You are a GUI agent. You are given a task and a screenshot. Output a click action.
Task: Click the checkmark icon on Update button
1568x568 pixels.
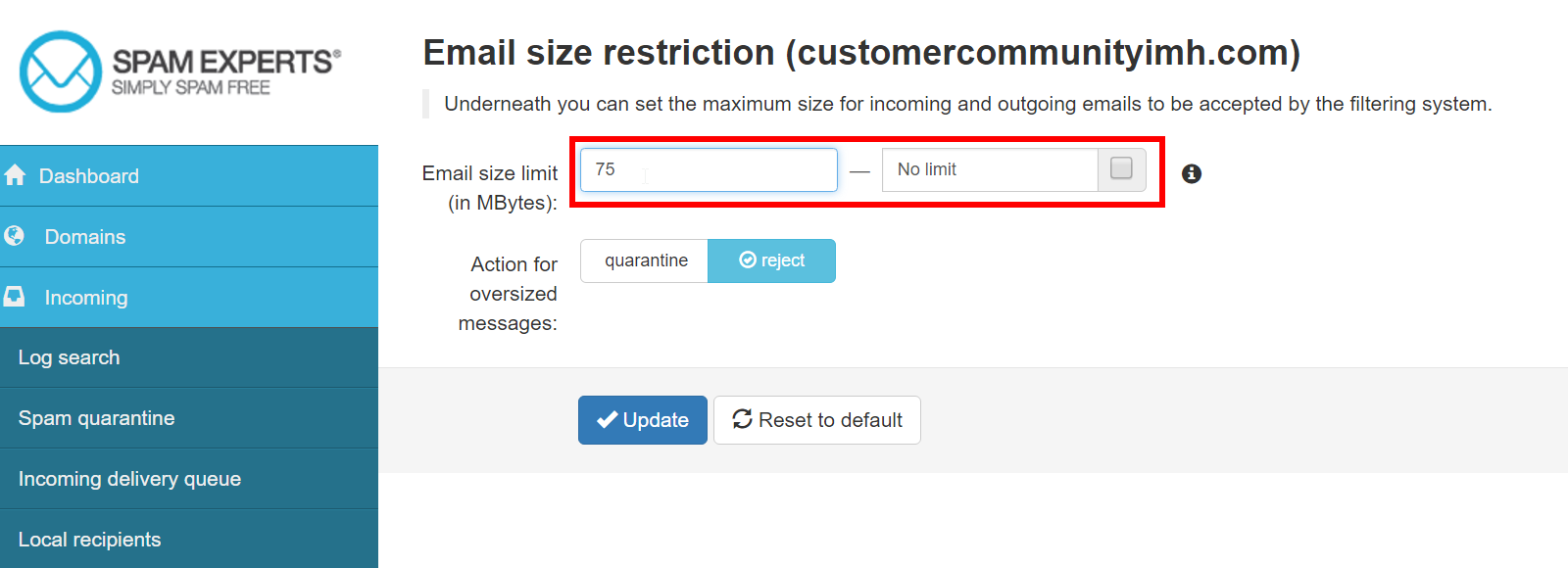click(x=607, y=419)
